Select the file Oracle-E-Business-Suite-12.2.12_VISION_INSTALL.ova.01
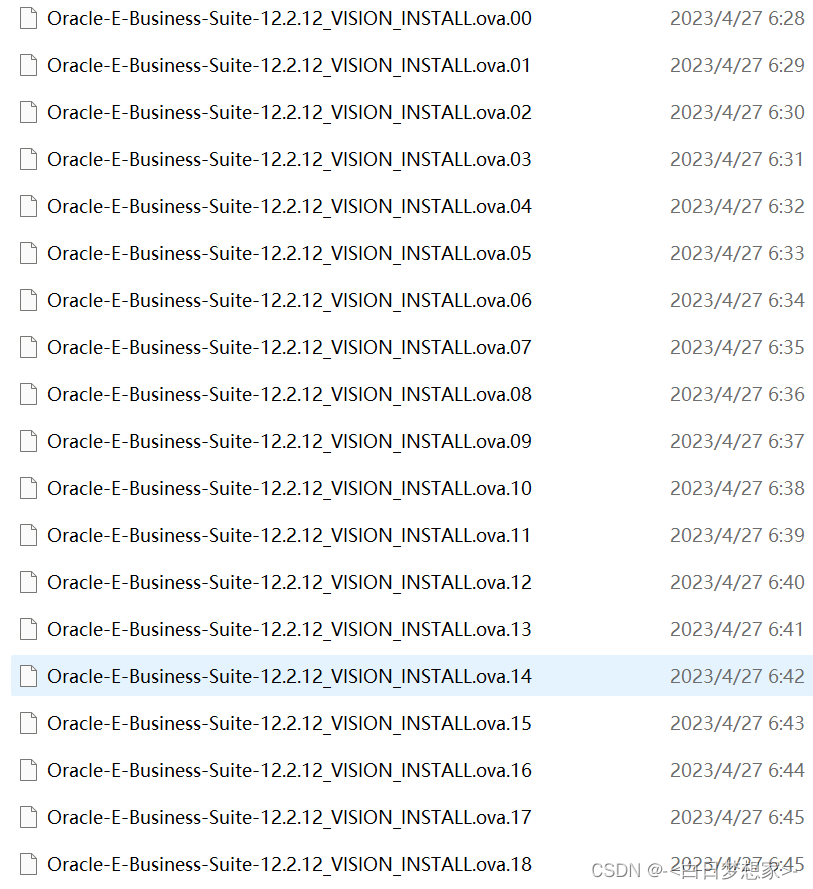Viewport: 813px width, 889px height. pyautogui.click(x=289, y=65)
